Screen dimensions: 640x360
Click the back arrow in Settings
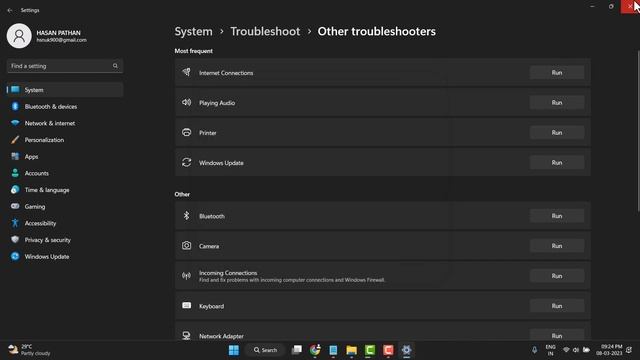tap(10, 10)
